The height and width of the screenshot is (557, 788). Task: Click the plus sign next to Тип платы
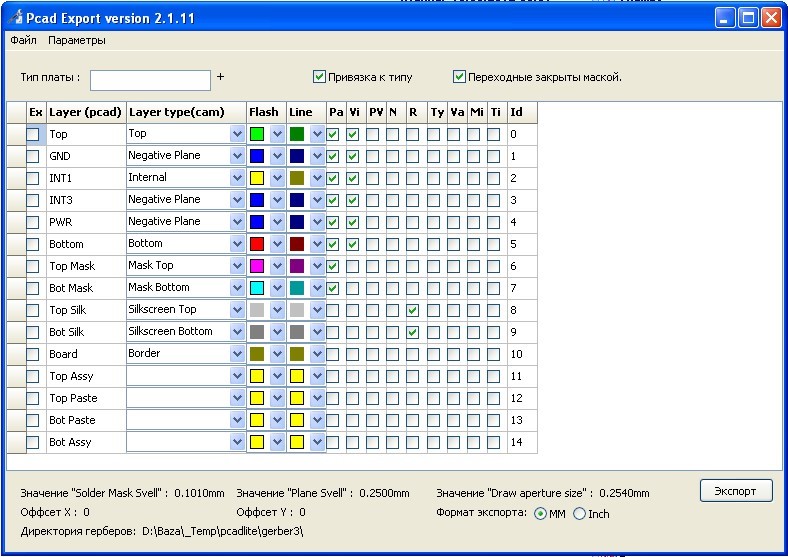(x=220, y=77)
